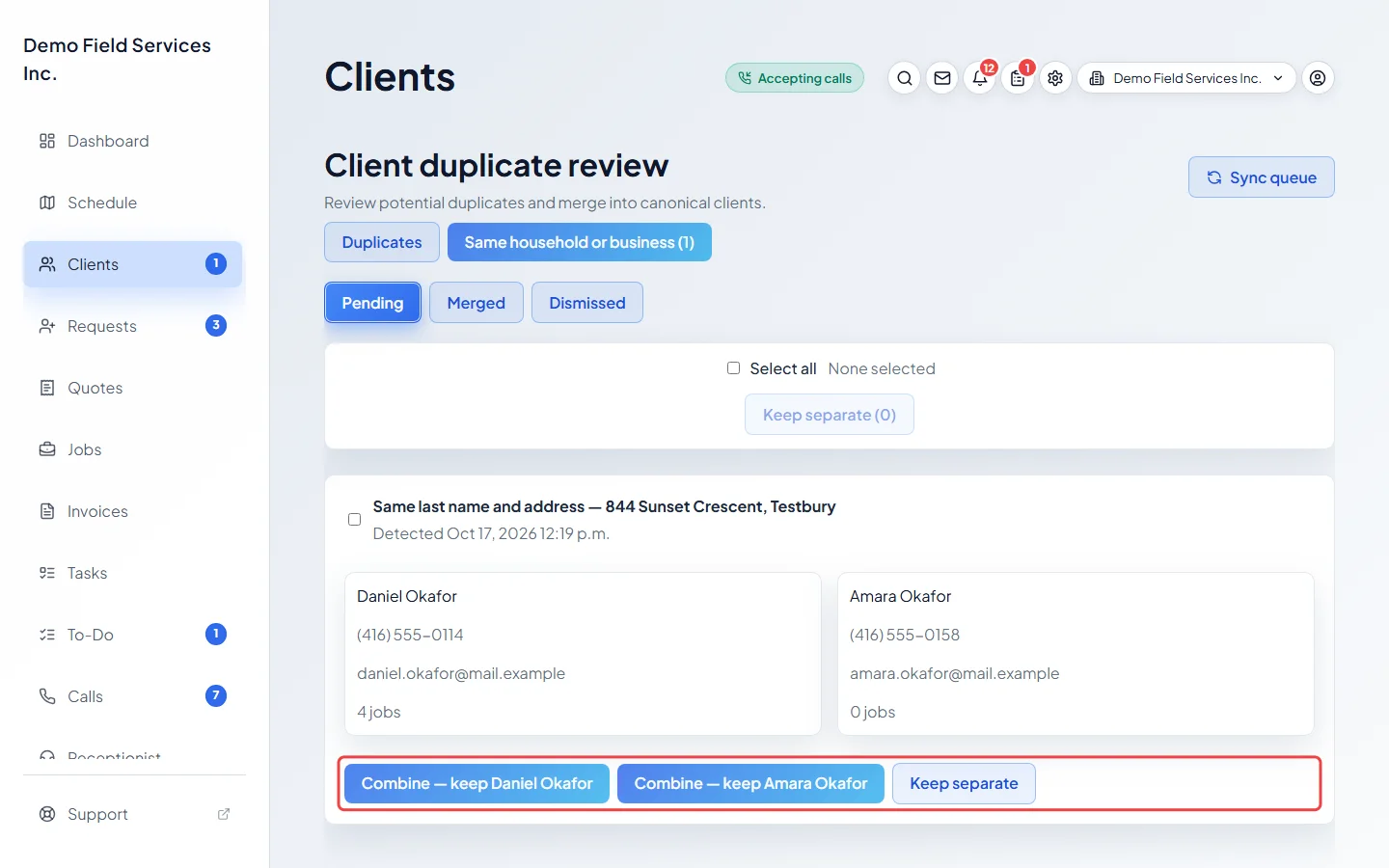The height and width of the screenshot is (868, 1389).
Task: Open the search icon in header
Action: 904,78
